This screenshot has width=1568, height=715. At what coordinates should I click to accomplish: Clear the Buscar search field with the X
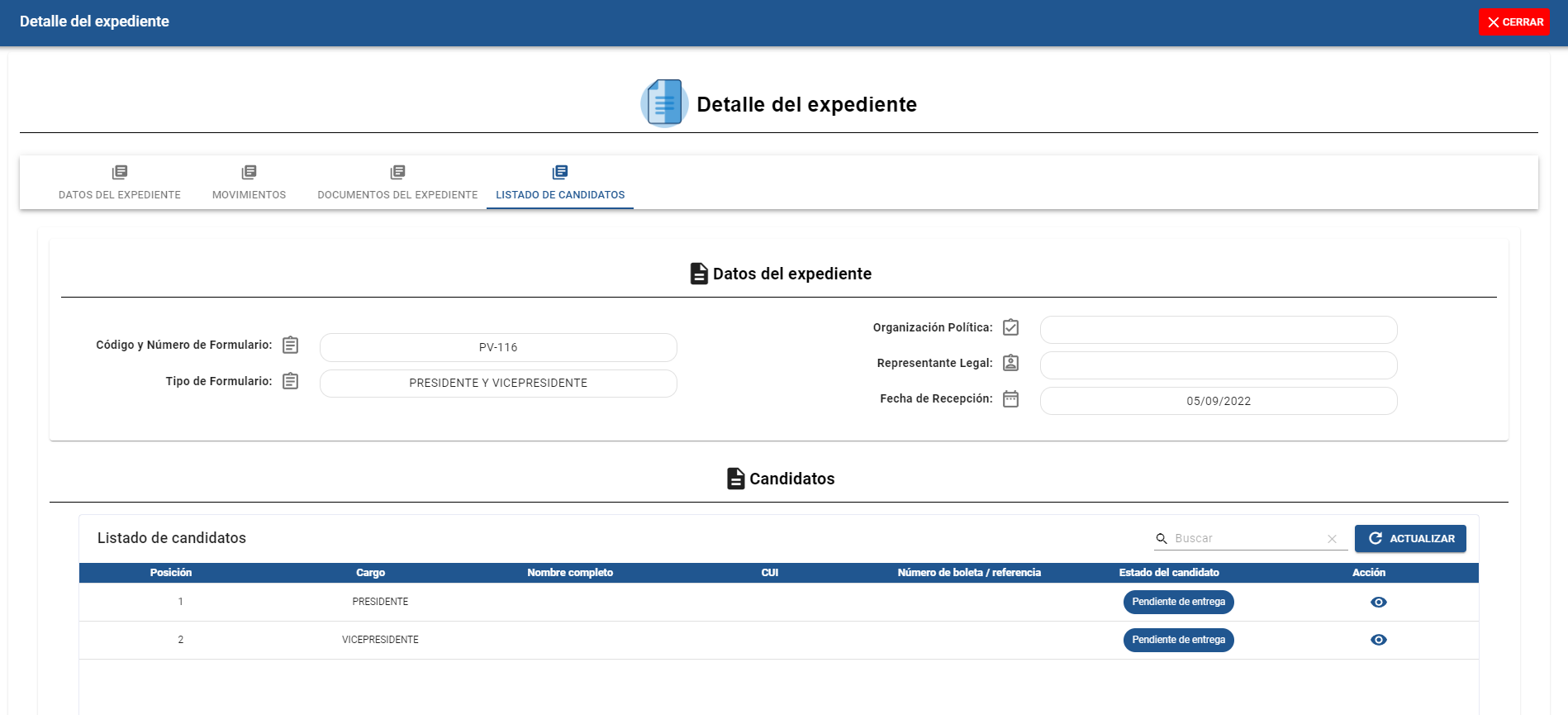point(1332,539)
